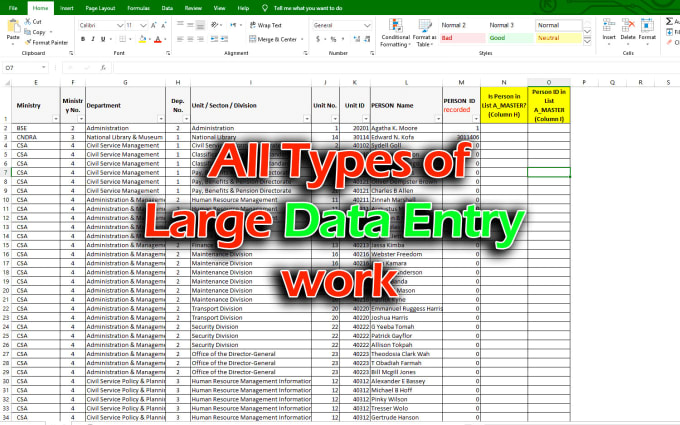
Task: Toggle Bold formatting
Action: (x=83, y=39)
